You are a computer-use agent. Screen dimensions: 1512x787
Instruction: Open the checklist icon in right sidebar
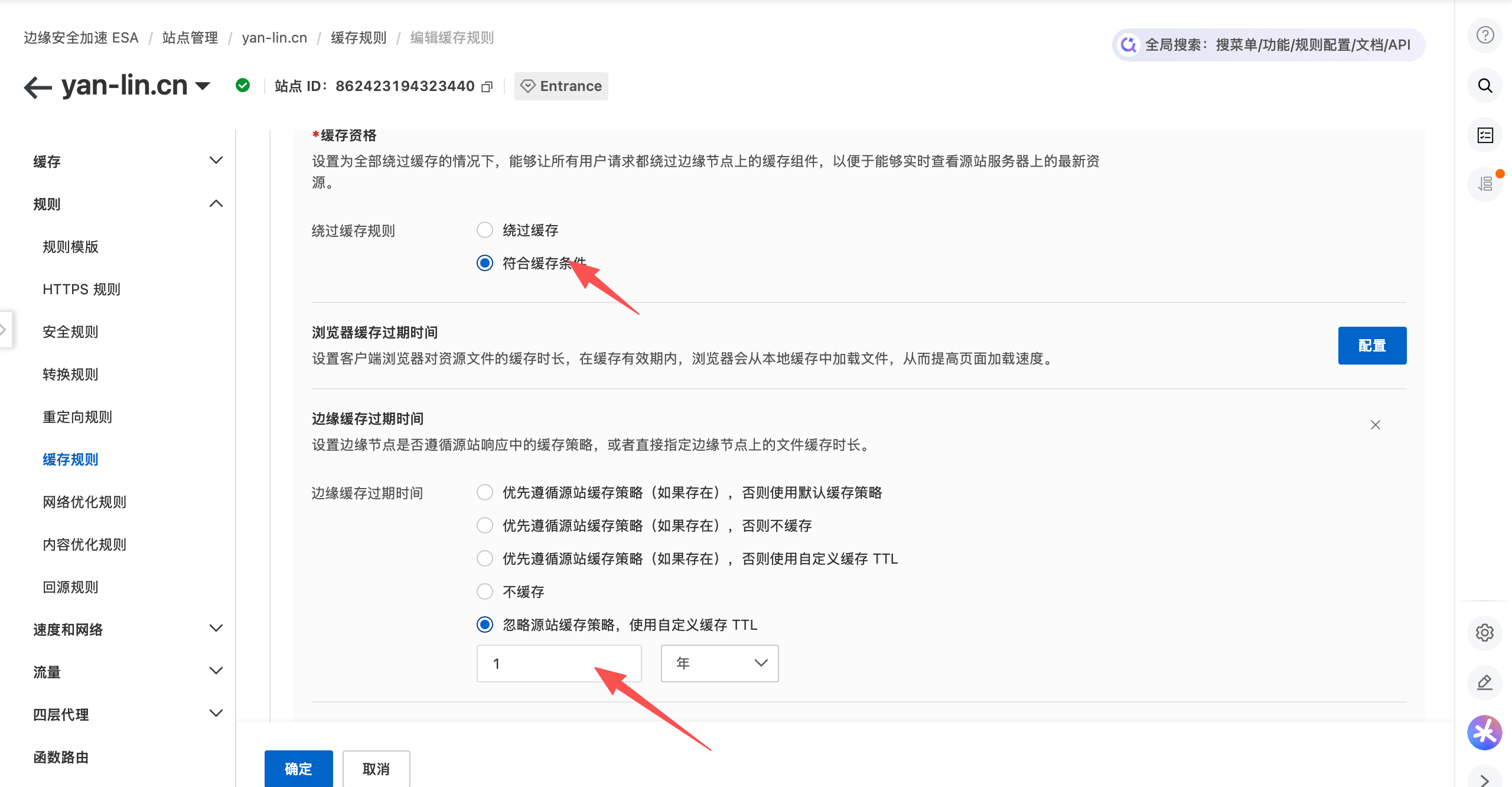pos(1485,135)
